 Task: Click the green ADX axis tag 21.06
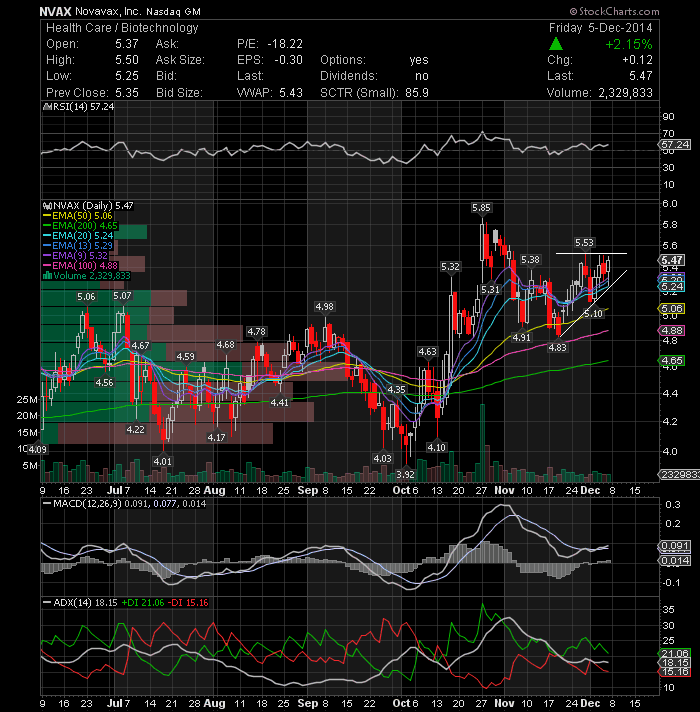[x=675, y=653]
